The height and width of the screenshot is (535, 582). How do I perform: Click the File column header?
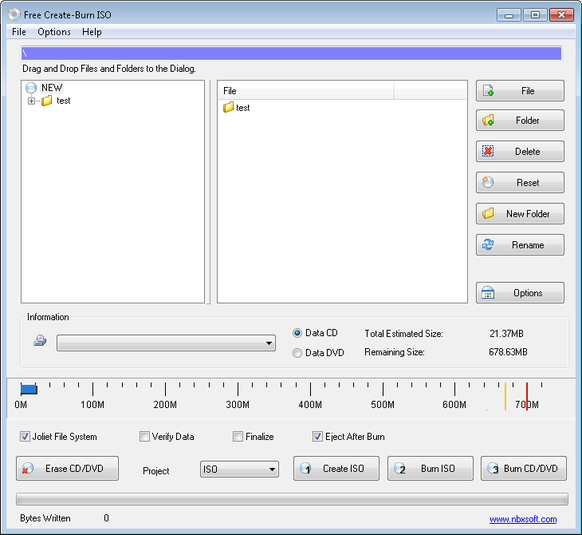[306, 91]
